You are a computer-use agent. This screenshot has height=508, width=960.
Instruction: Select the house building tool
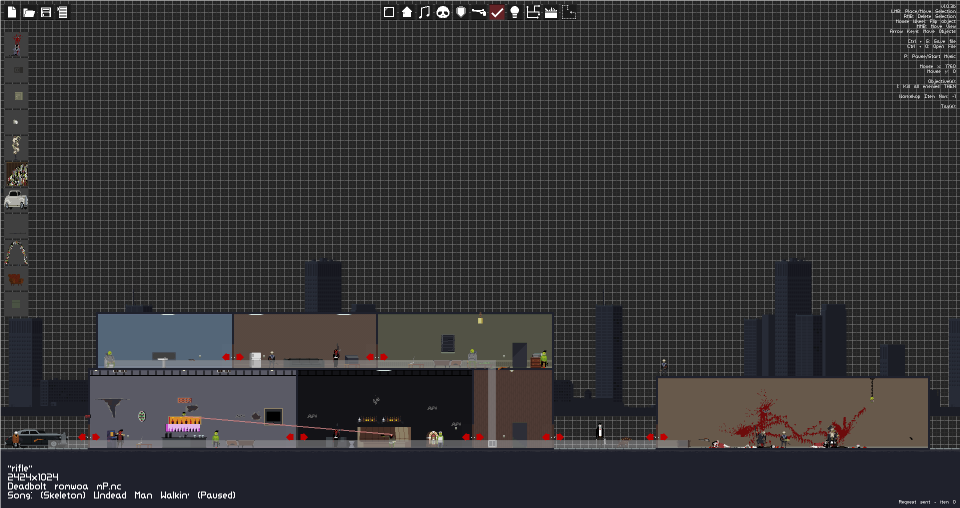(407, 12)
